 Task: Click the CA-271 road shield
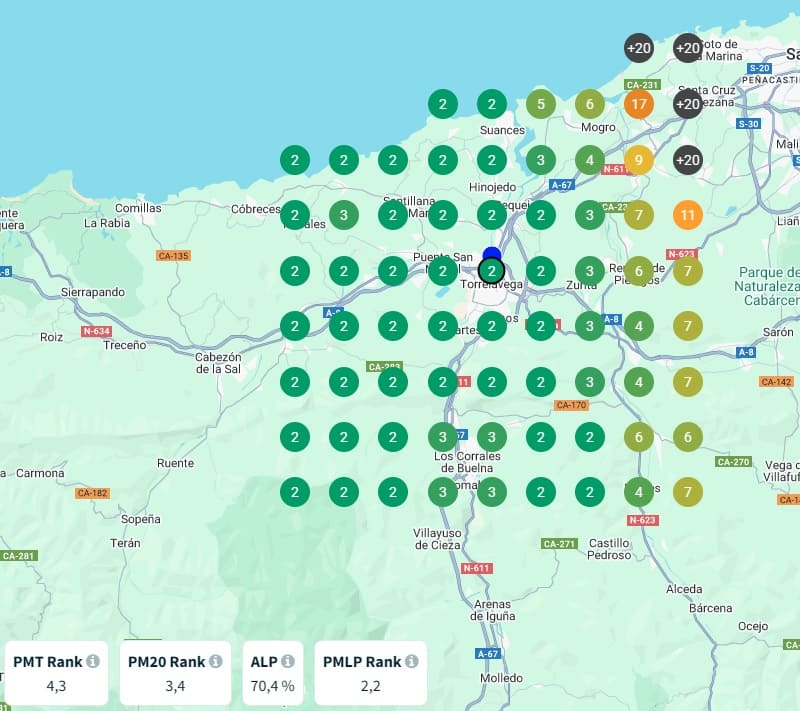560,544
